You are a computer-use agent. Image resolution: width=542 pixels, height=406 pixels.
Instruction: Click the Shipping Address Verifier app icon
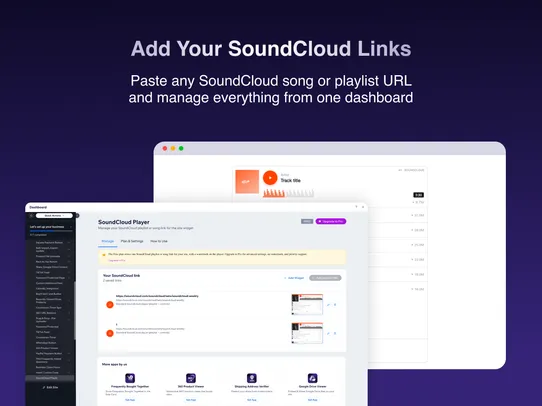pos(252,378)
